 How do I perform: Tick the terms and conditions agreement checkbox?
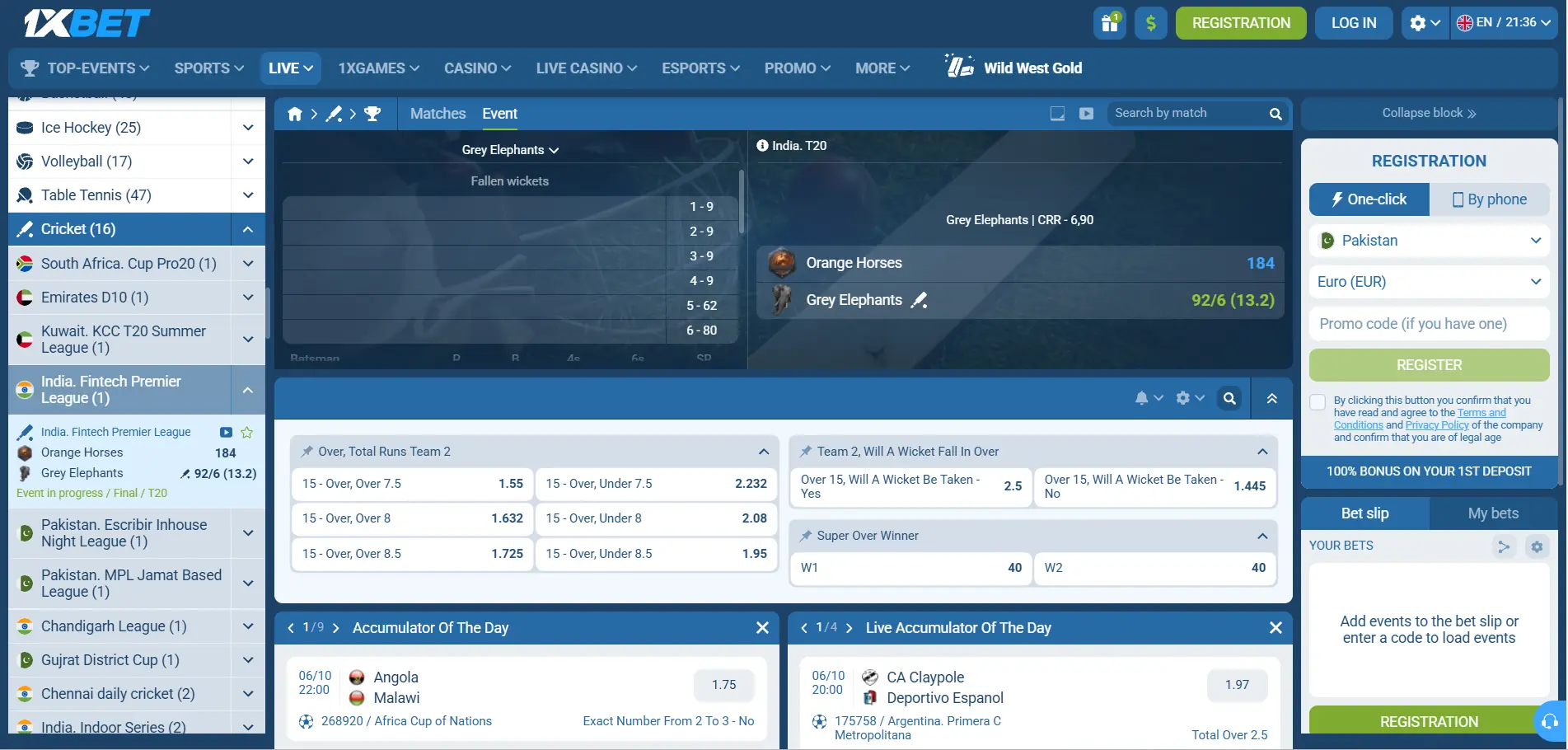tap(1318, 402)
